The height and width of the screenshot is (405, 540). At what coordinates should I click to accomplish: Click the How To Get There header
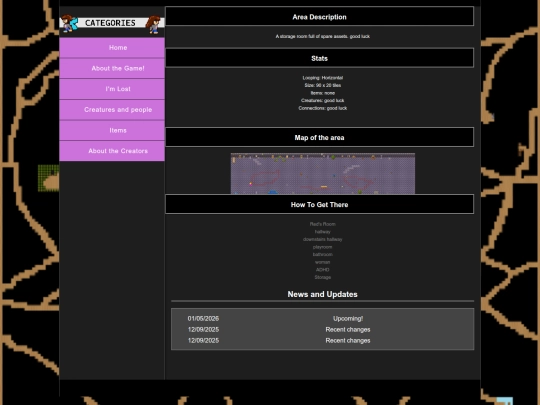click(x=320, y=204)
